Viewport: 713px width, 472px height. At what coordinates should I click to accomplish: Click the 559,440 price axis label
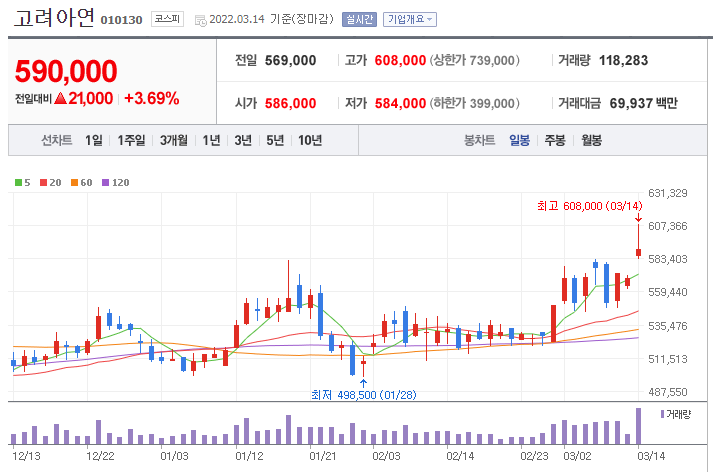click(668, 292)
